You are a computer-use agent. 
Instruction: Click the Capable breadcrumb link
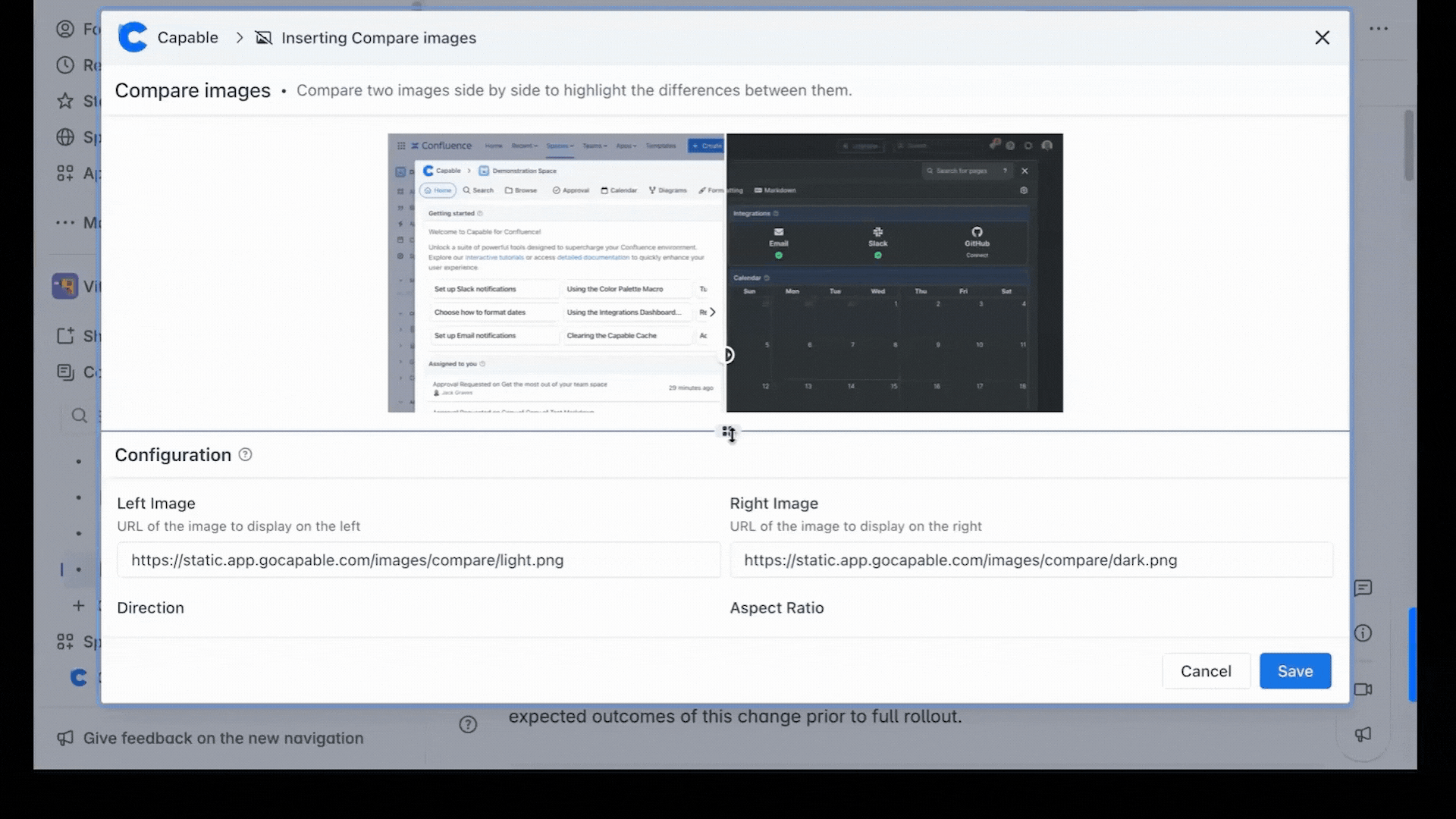[187, 37]
